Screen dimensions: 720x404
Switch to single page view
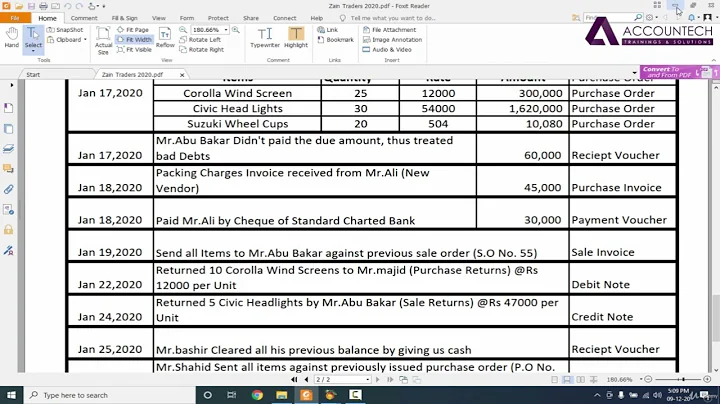coord(555,380)
